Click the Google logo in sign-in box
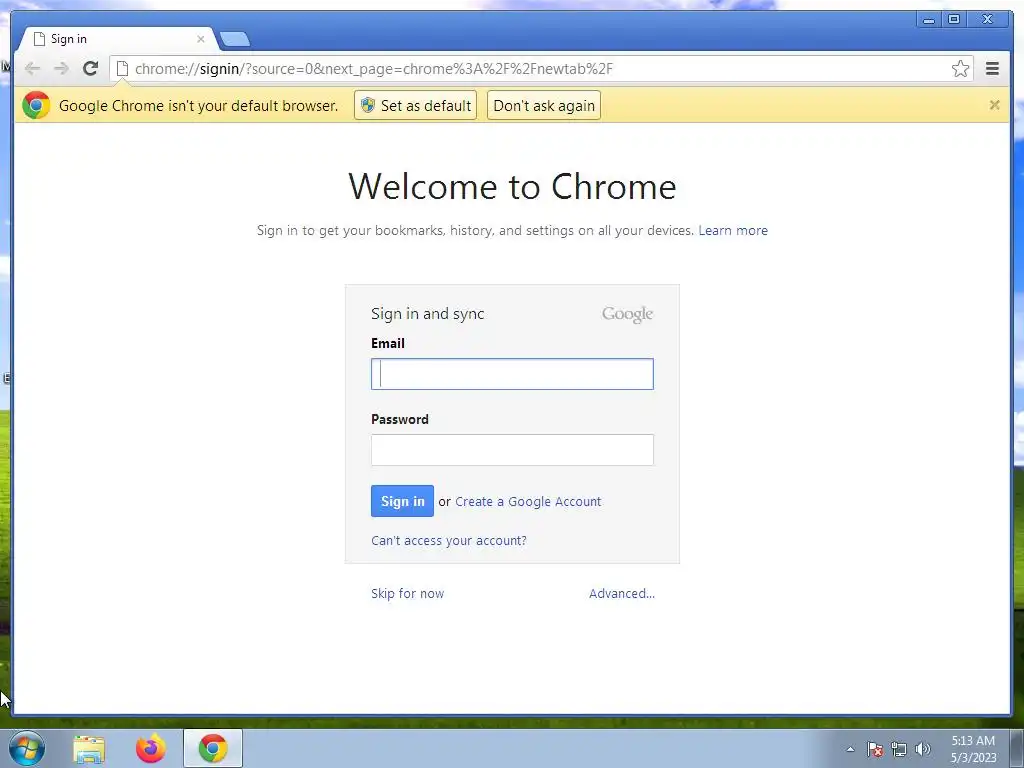1024x768 pixels. click(x=627, y=314)
